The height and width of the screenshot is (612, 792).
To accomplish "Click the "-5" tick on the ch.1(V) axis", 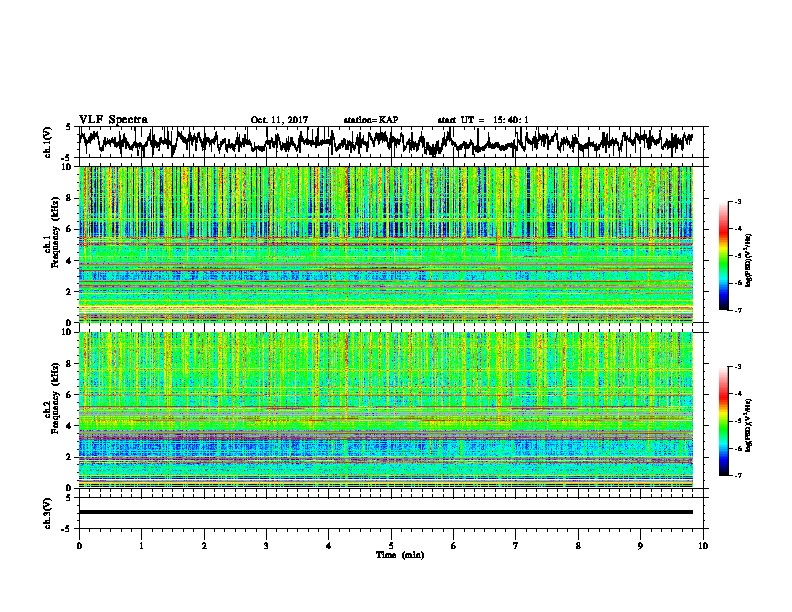I will click(67, 158).
